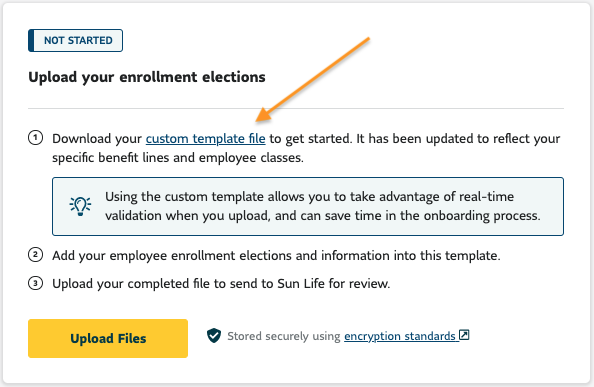Click the circled step 2 number
The image size is (594, 387).
[x=36, y=255]
